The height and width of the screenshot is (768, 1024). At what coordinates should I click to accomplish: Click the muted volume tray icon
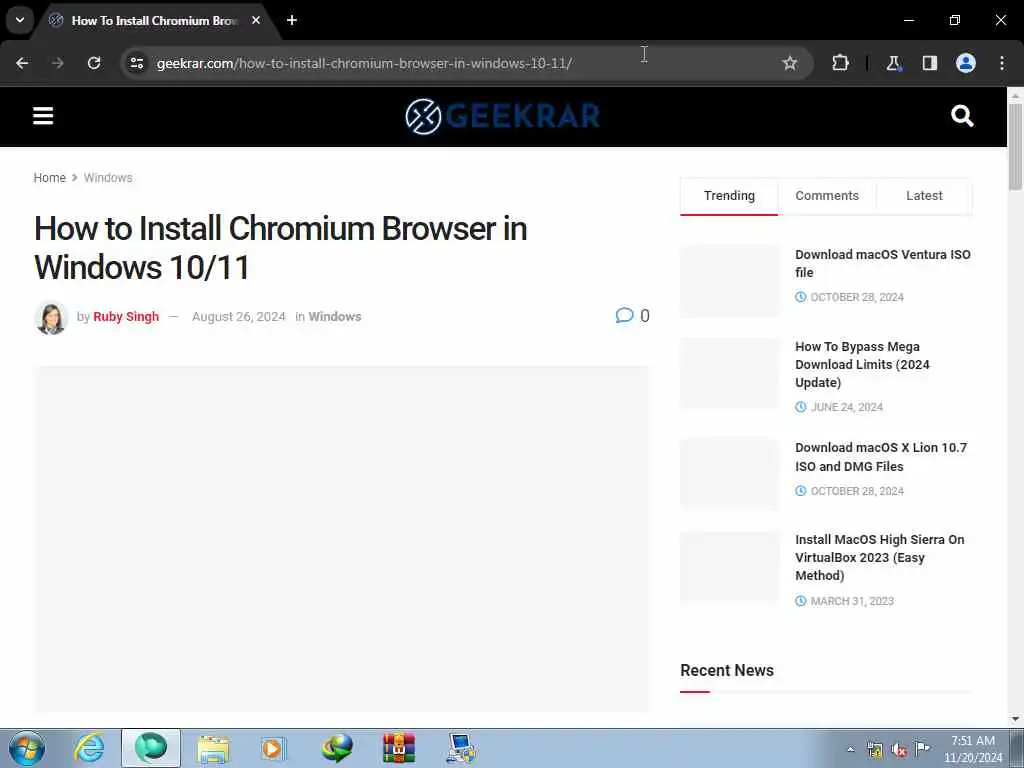pos(899,750)
